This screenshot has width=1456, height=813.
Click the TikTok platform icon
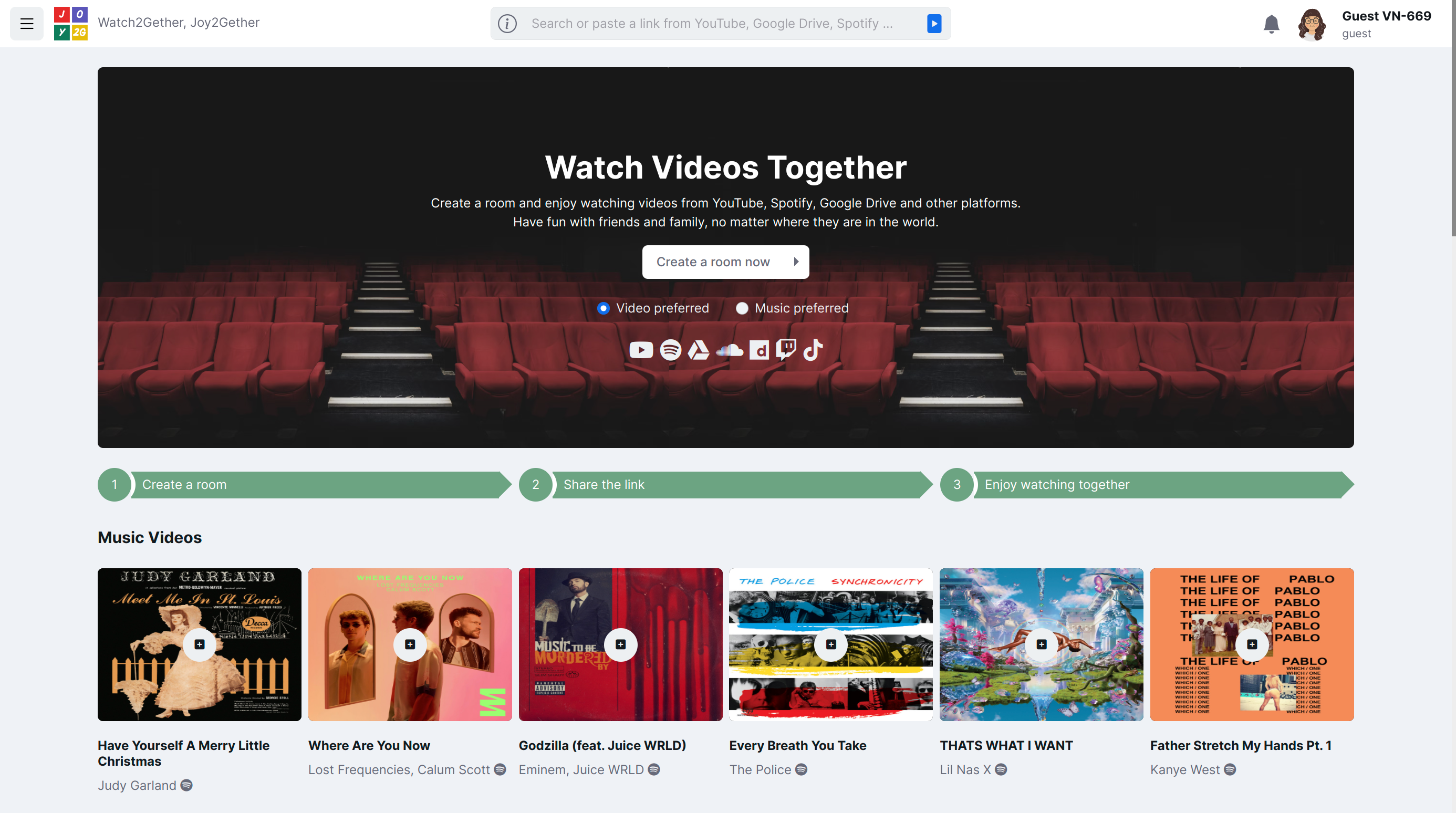click(x=813, y=350)
